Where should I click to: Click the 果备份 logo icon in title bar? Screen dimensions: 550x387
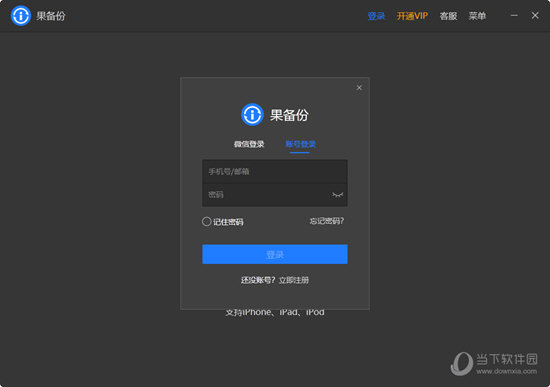(21, 16)
